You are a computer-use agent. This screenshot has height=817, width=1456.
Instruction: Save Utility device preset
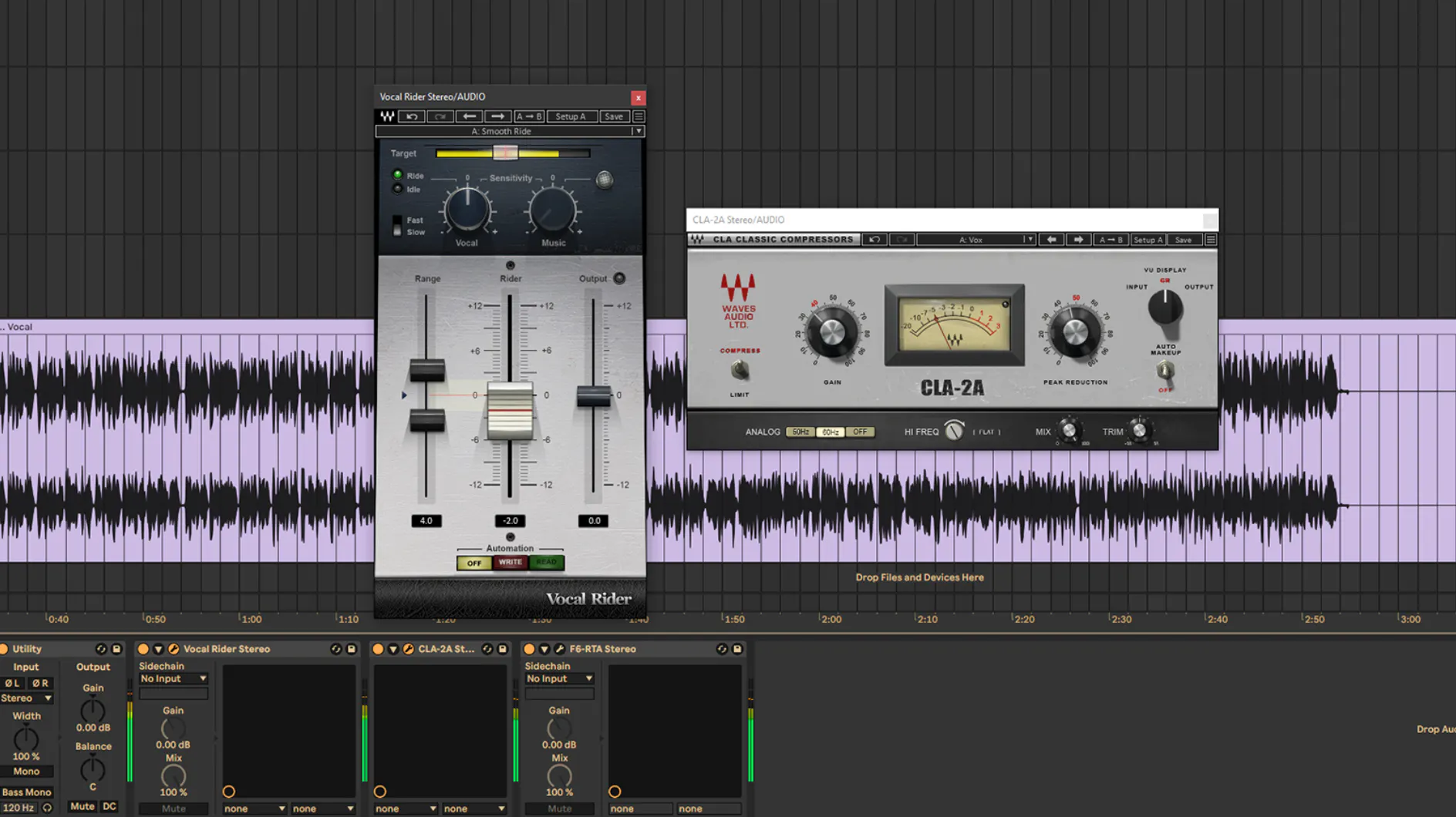(x=116, y=649)
